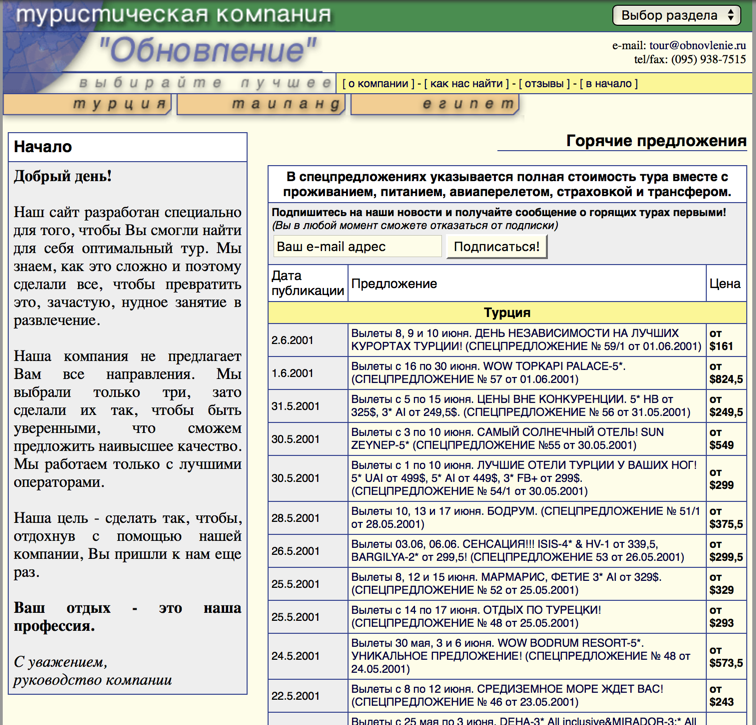
Task: Open the БОДРУМ № 51/1 offer
Action: click(x=526, y=518)
